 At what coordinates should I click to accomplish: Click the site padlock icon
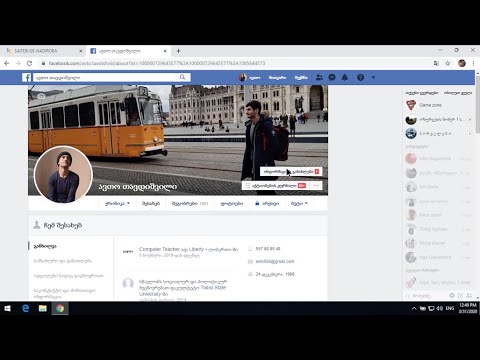(43, 63)
